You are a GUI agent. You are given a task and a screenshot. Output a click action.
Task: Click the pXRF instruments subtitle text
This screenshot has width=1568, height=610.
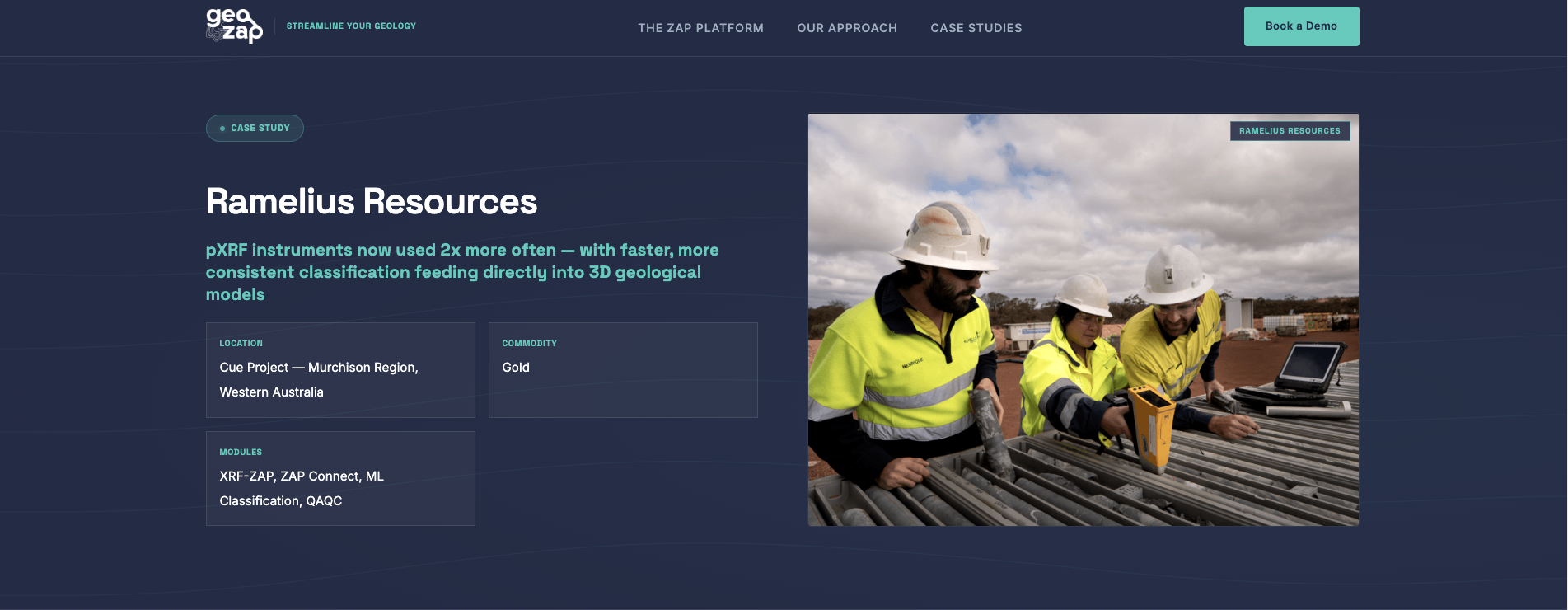pos(462,272)
